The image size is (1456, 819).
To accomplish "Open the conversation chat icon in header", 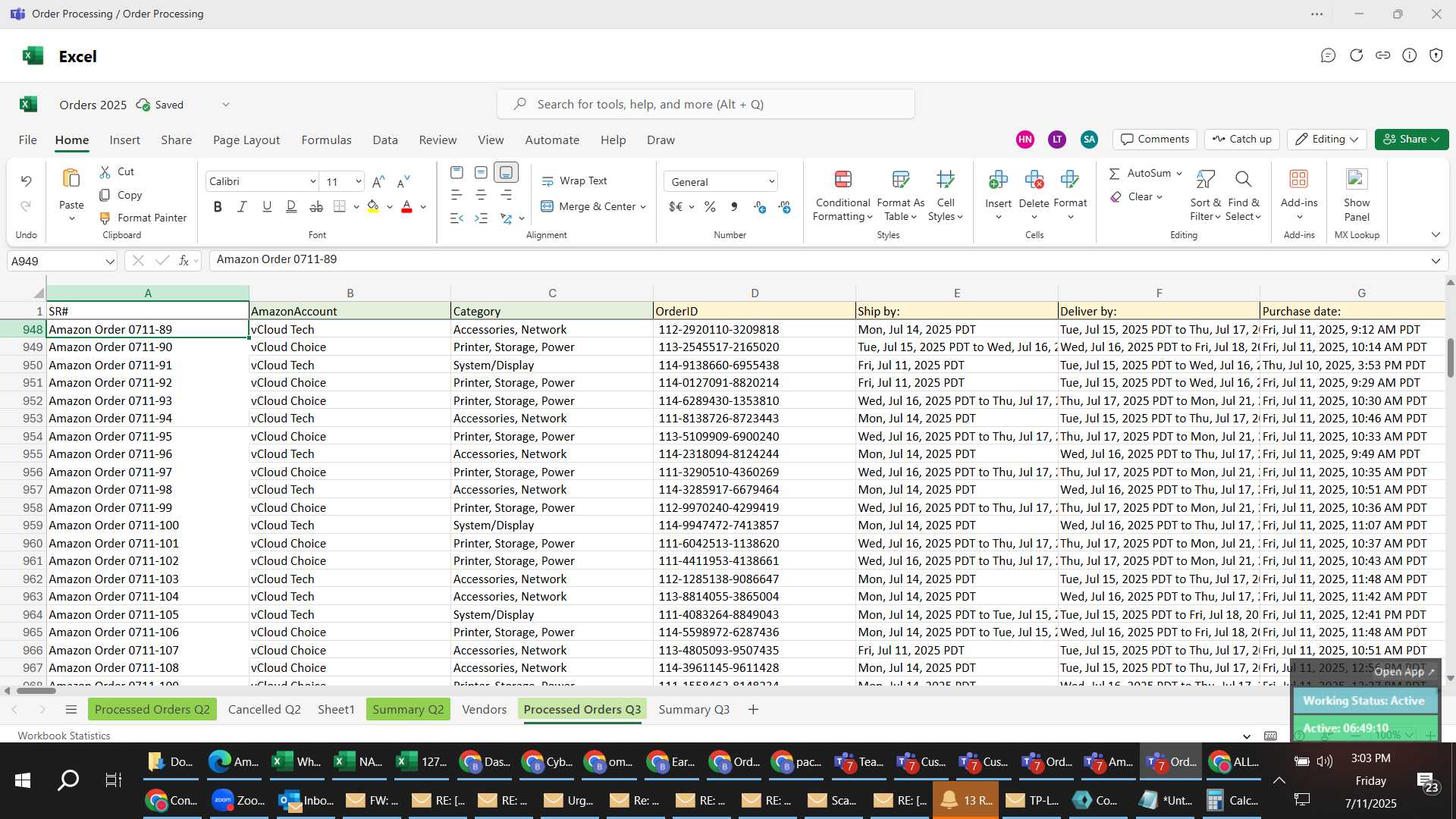I will pos(1328,55).
